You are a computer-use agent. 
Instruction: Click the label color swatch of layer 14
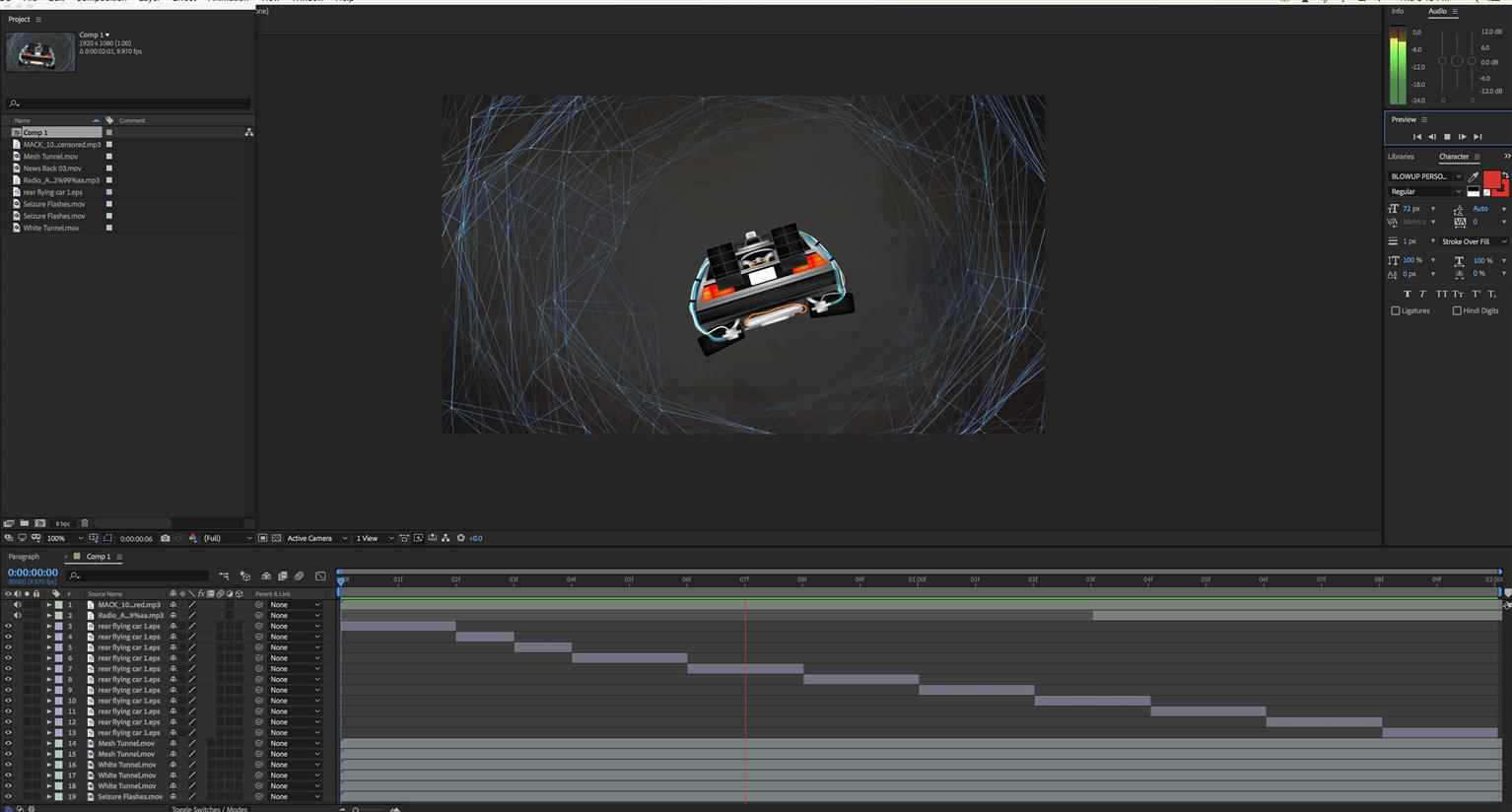pyautogui.click(x=58, y=743)
